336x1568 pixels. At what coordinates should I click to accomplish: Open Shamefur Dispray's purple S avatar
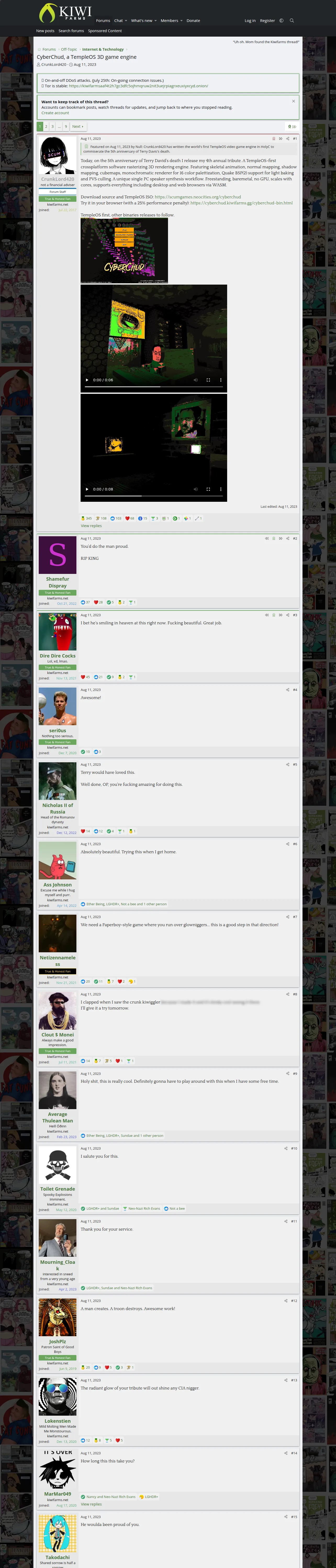point(57,555)
